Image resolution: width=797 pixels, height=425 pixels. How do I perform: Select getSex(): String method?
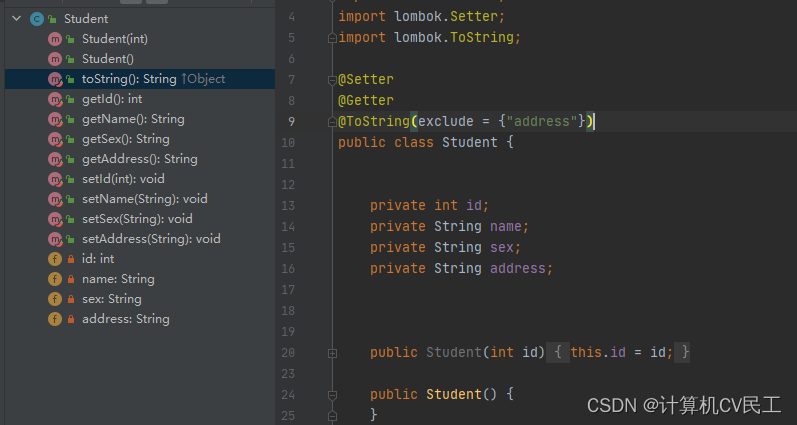point(140,139)
